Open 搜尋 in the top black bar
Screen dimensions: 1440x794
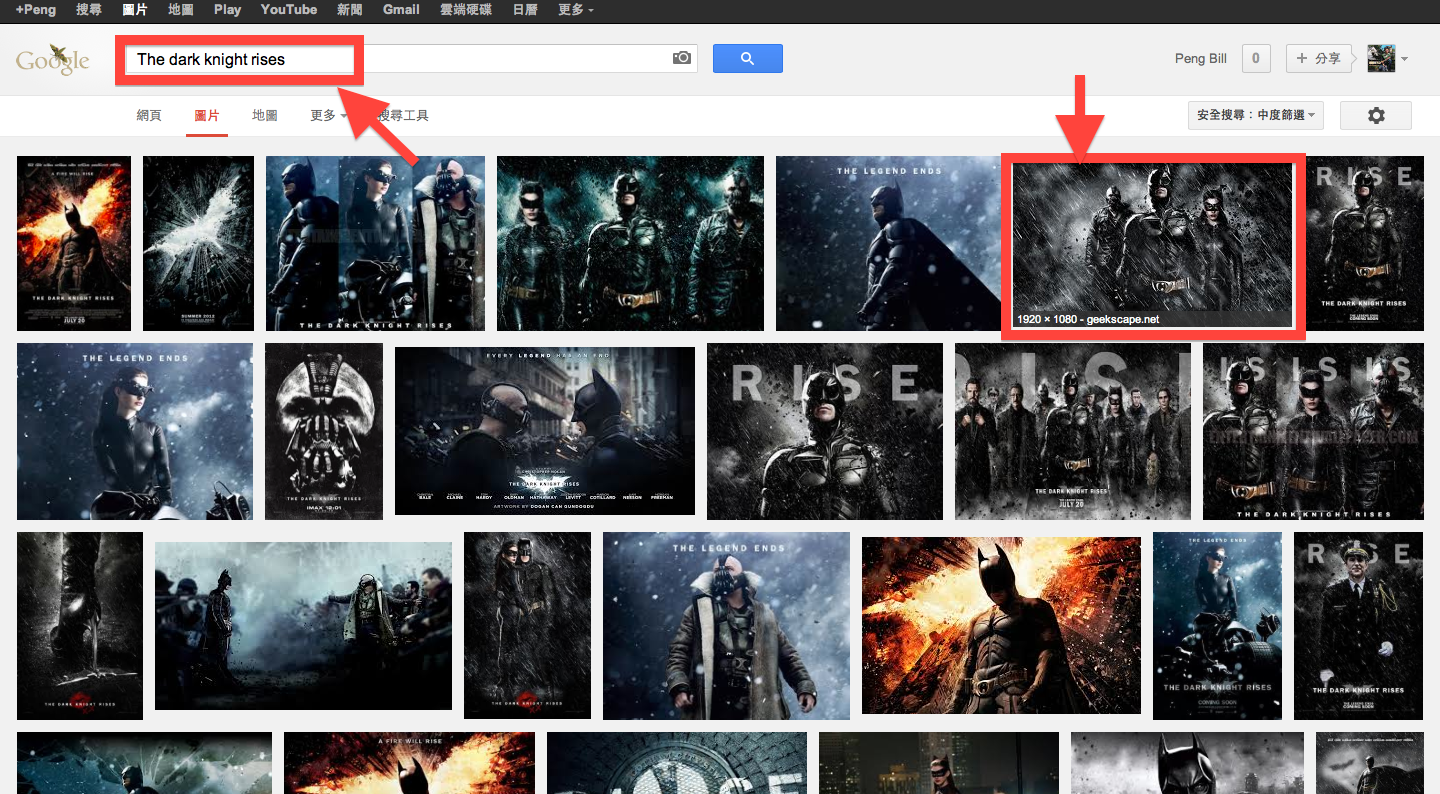[88, 9]
